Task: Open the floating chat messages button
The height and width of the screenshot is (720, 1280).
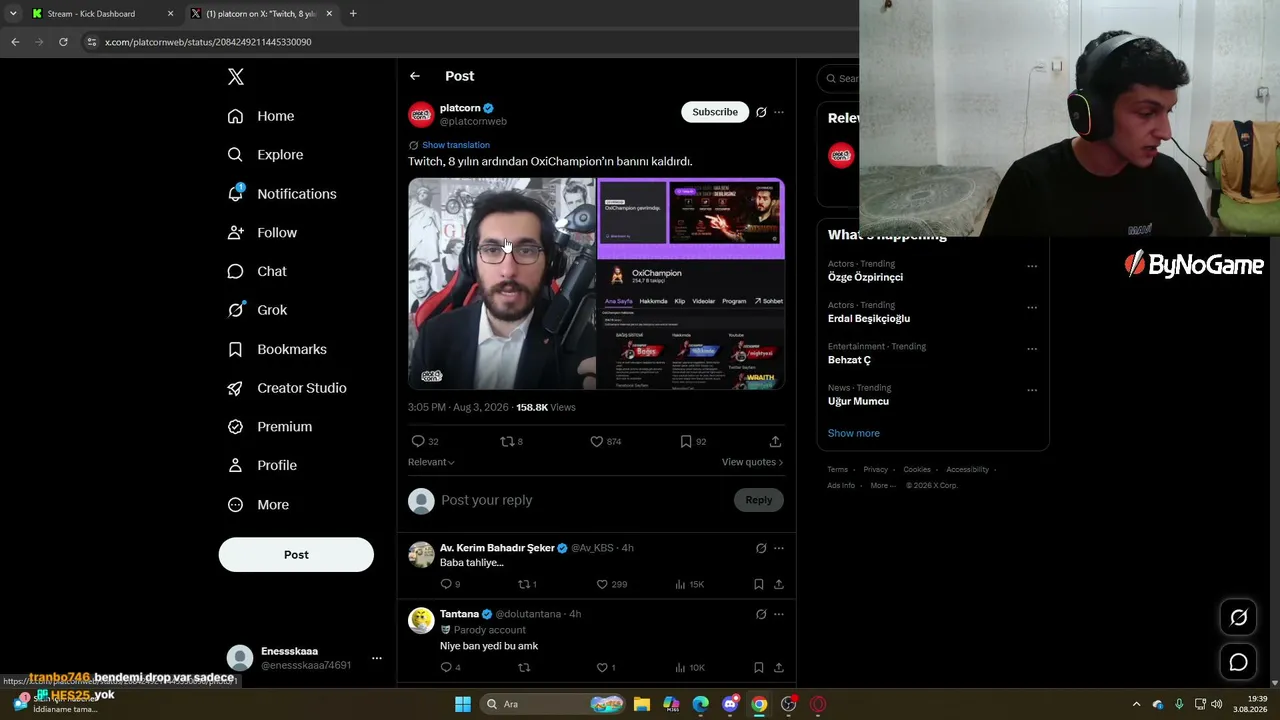Action: [1238, 662]
